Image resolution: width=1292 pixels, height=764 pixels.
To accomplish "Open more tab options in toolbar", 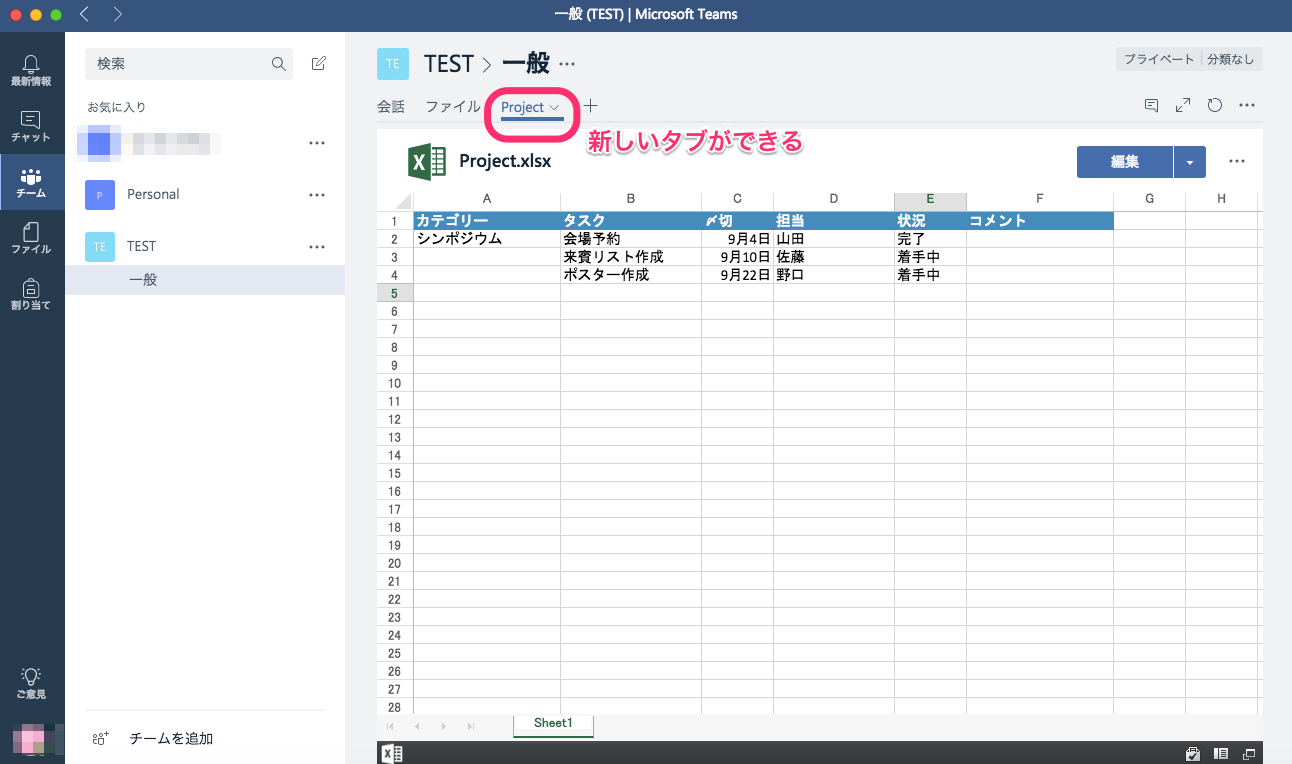I will 1247,105.
